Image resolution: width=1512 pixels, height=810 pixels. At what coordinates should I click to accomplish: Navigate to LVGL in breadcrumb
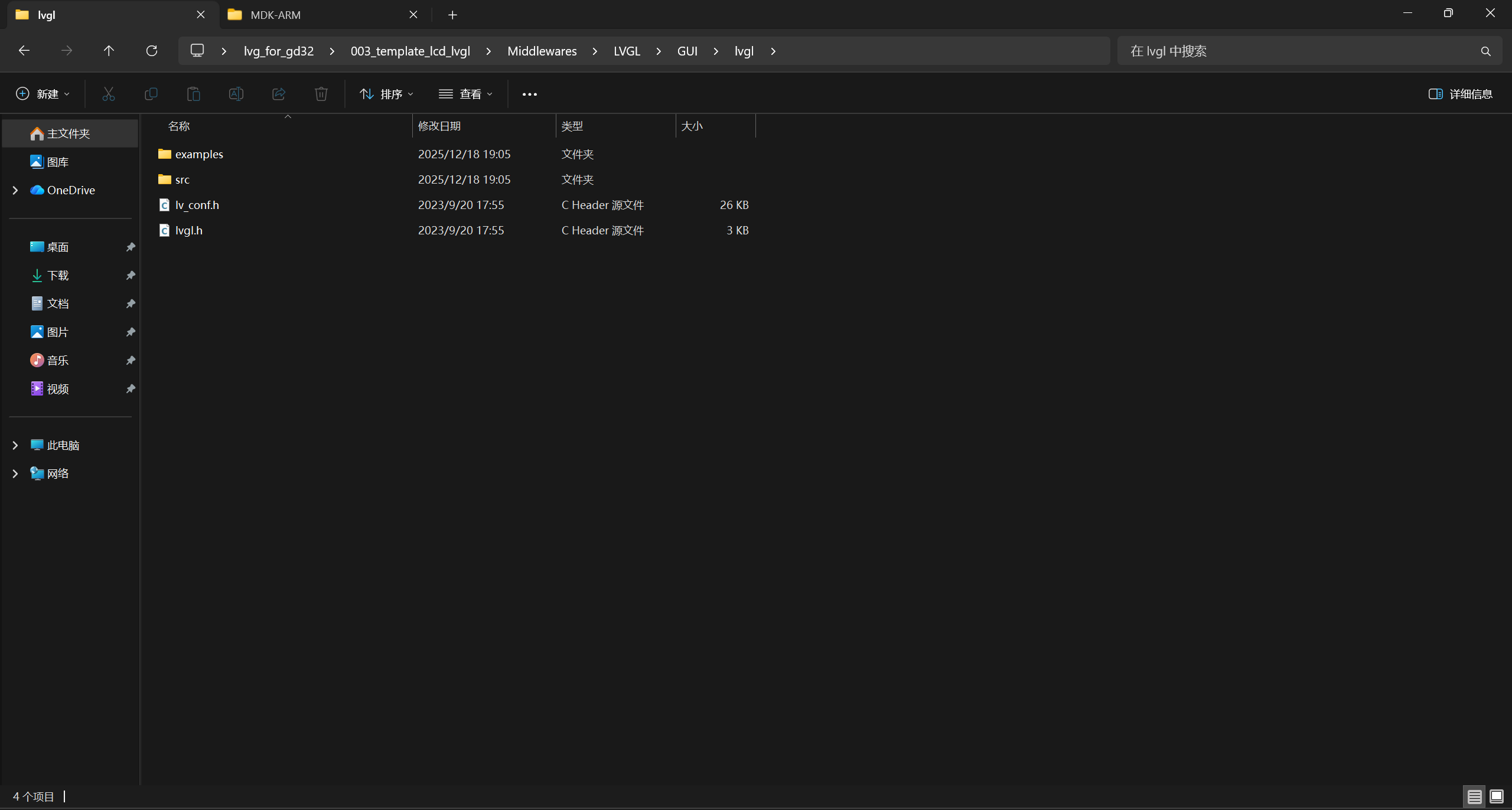point(627,51)
